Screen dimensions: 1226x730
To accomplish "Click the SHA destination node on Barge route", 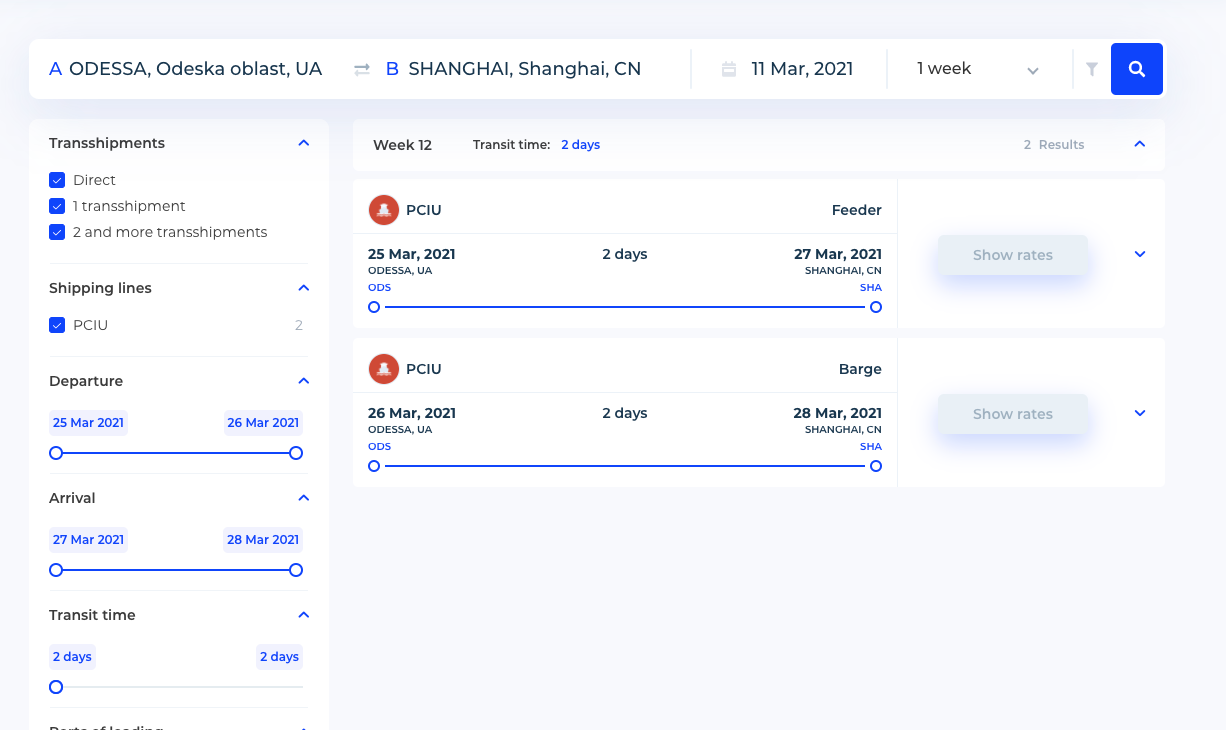I will point(876,466).
